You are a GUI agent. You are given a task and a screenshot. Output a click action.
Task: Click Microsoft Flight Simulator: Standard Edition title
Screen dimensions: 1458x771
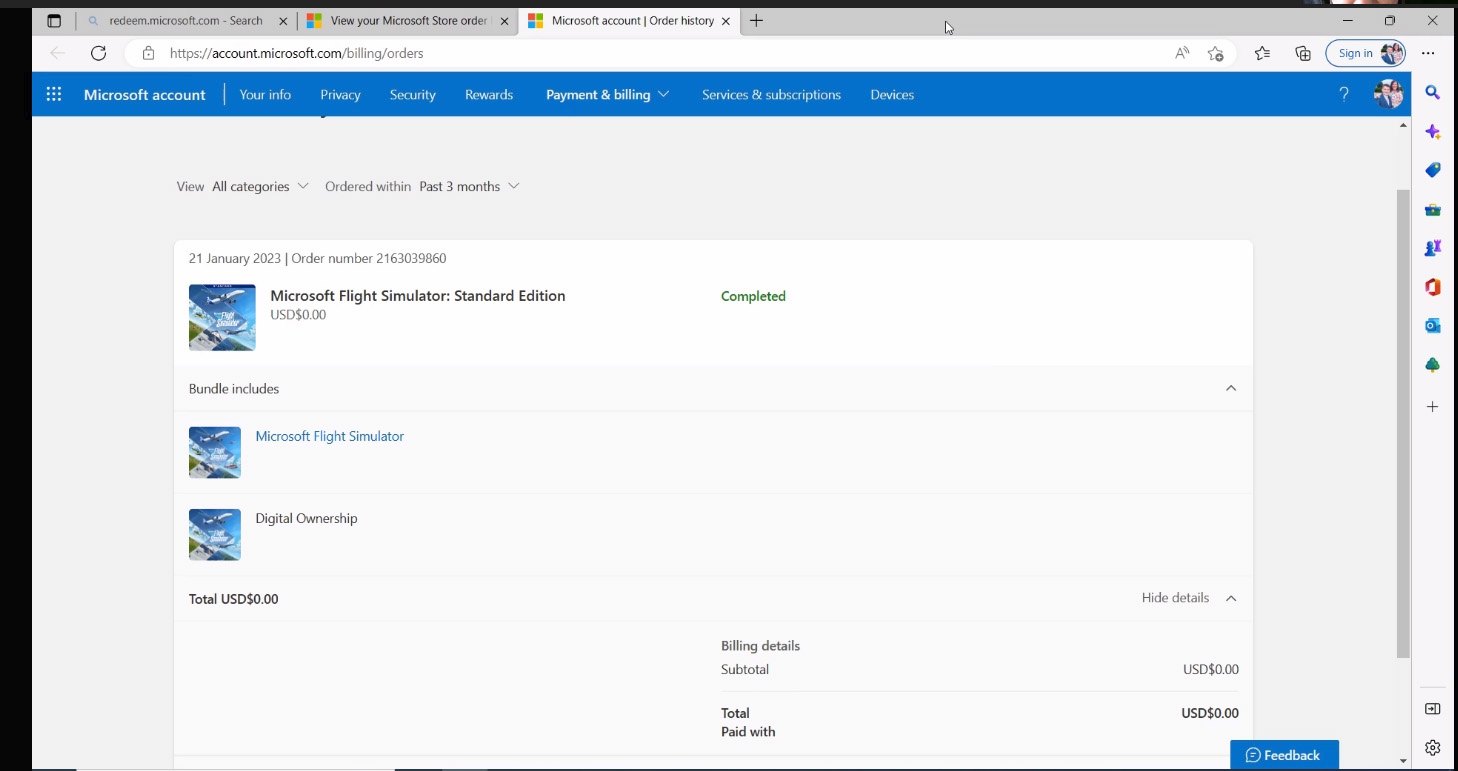point(418,296)
